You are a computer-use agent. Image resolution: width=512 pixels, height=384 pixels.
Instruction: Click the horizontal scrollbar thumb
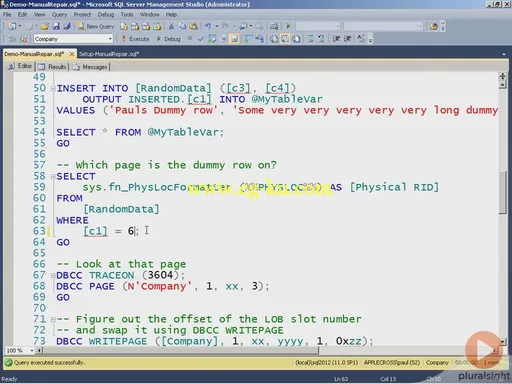[180, 350]
